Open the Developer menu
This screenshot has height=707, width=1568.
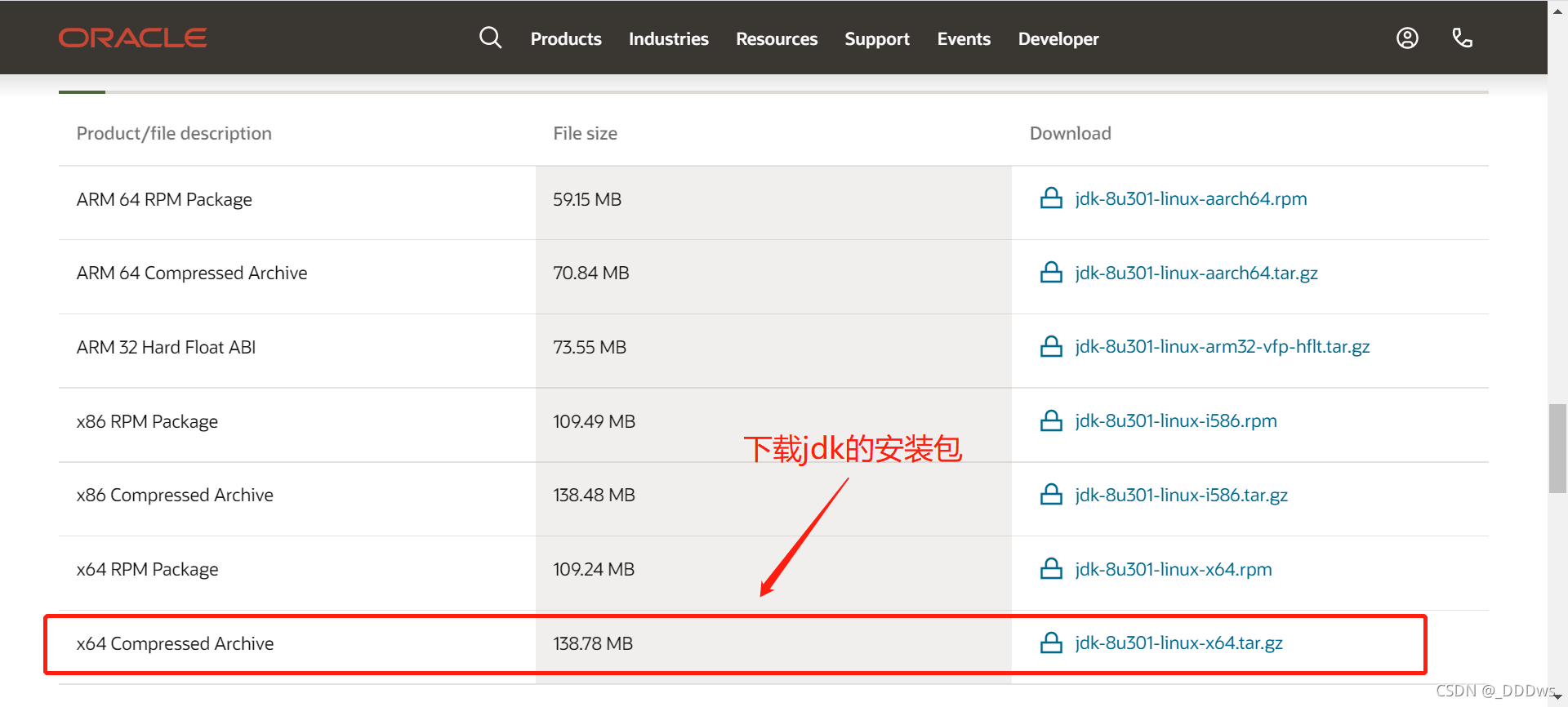click(1058, 38)
